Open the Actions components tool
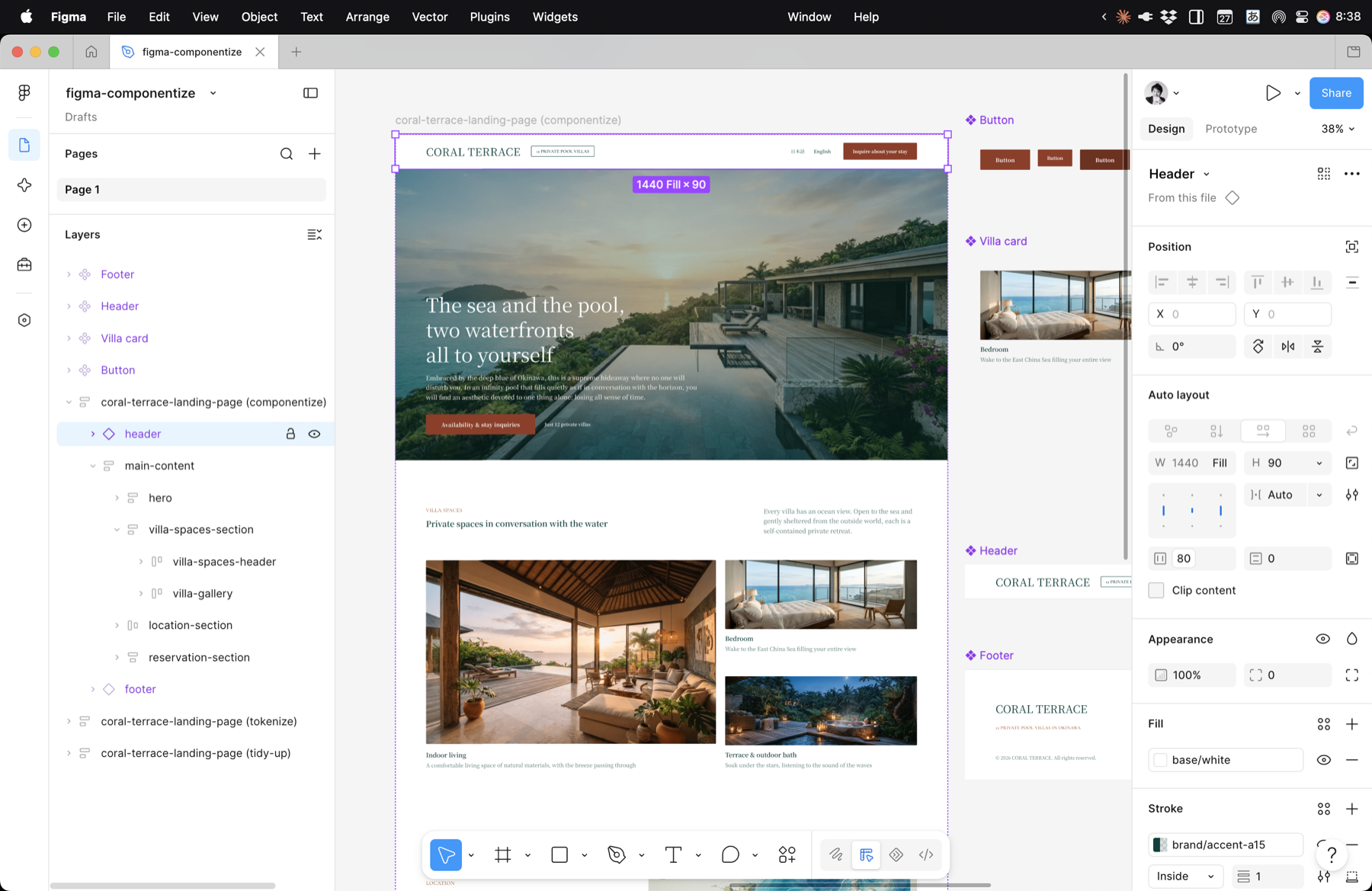The height and width of the screenshot is (891, 1372). tap(787, 854)
